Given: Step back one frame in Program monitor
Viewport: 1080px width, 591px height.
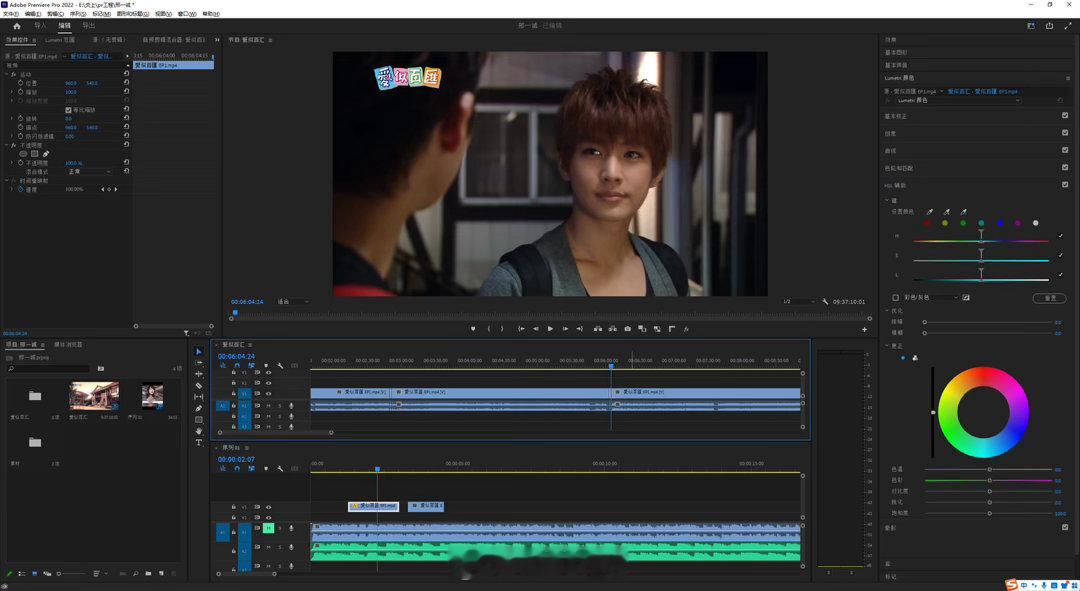Looking at the screenshot, I should (x=535, y=329).
